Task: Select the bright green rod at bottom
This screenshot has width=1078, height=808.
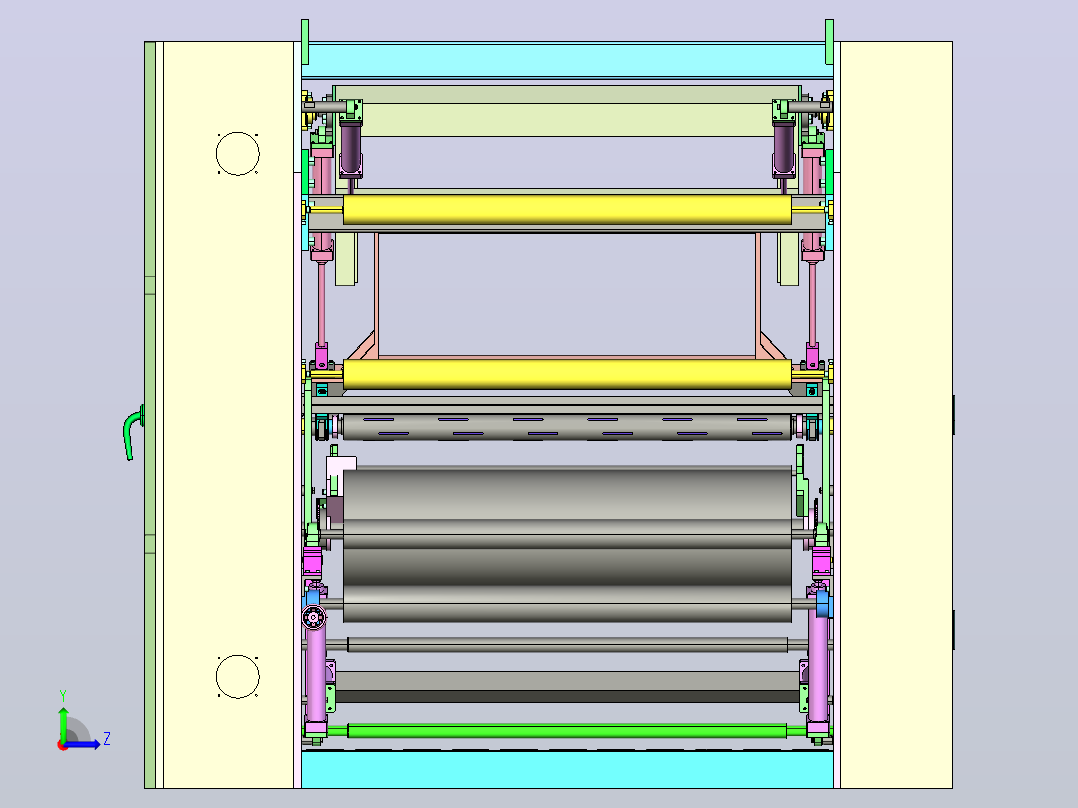Action: (x=567, y=731)
